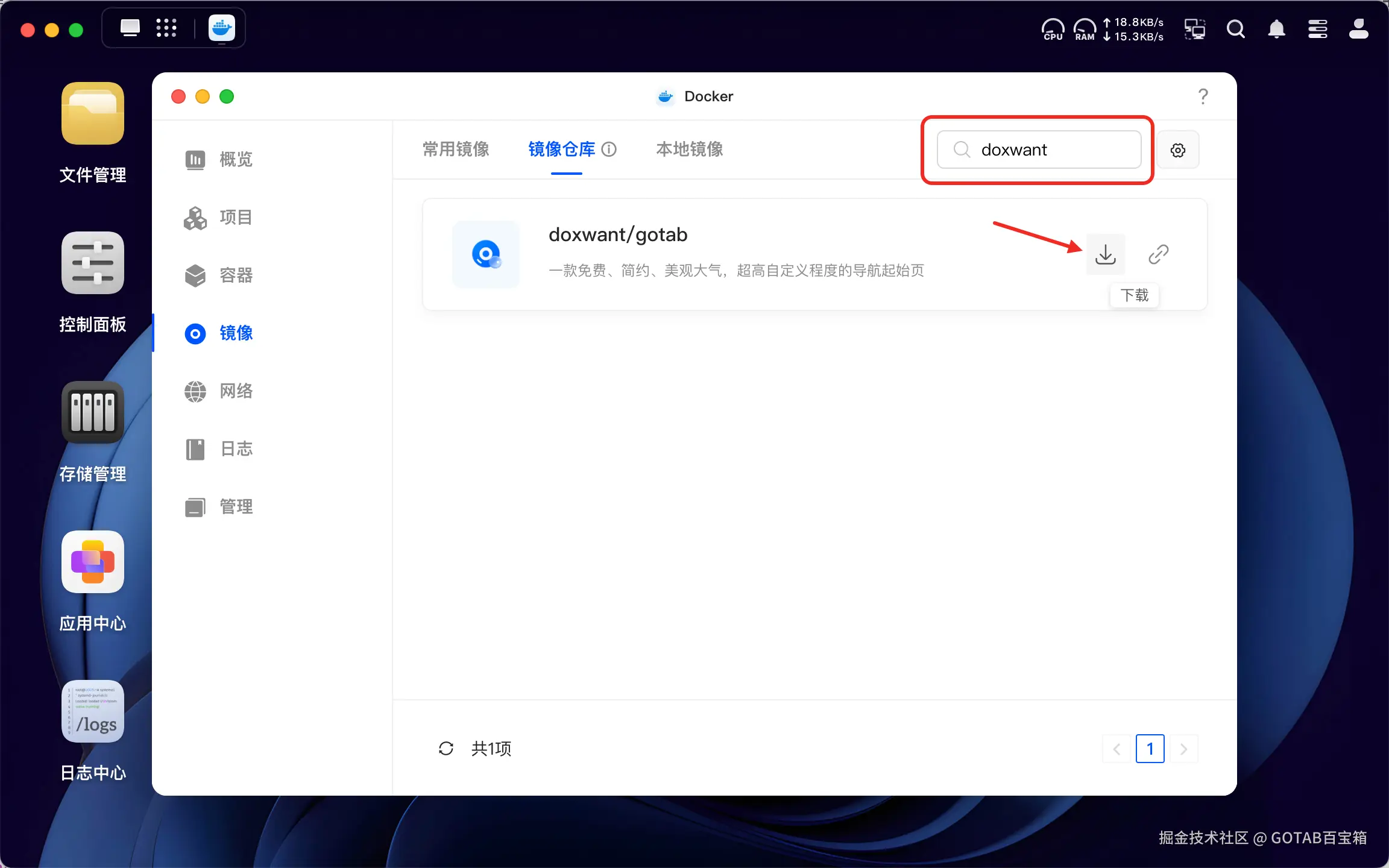Open Docker help question mark

pos(1203,96)
